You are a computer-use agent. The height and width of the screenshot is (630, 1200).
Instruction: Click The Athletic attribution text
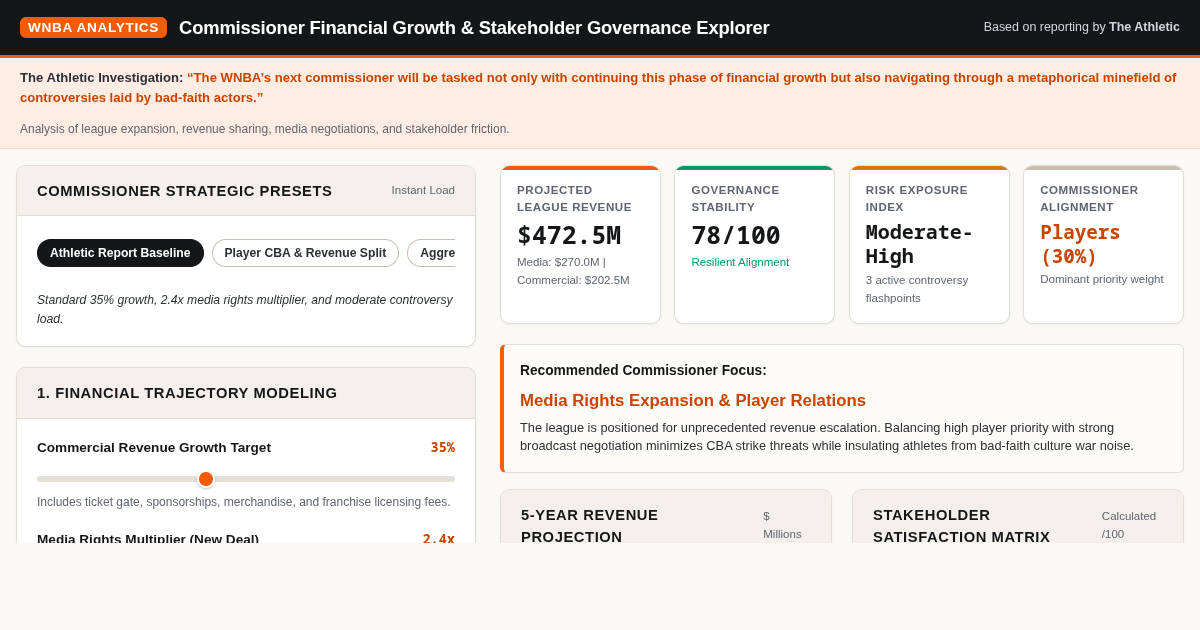click(1144, 27)
